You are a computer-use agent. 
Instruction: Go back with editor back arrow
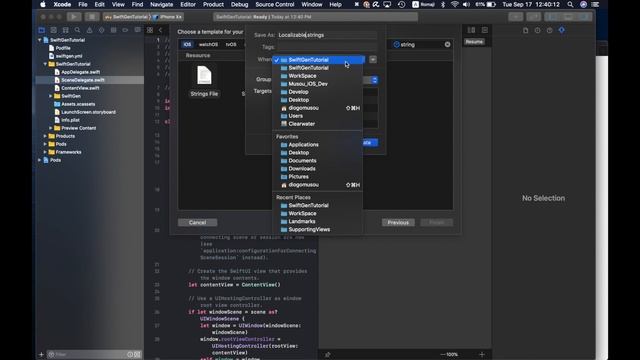click(x=160, y=30)
